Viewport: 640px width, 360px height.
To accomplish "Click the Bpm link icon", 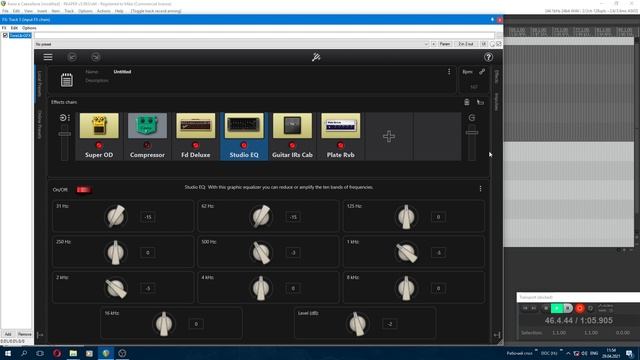I will pyautogui.click(x=482, y=72).
